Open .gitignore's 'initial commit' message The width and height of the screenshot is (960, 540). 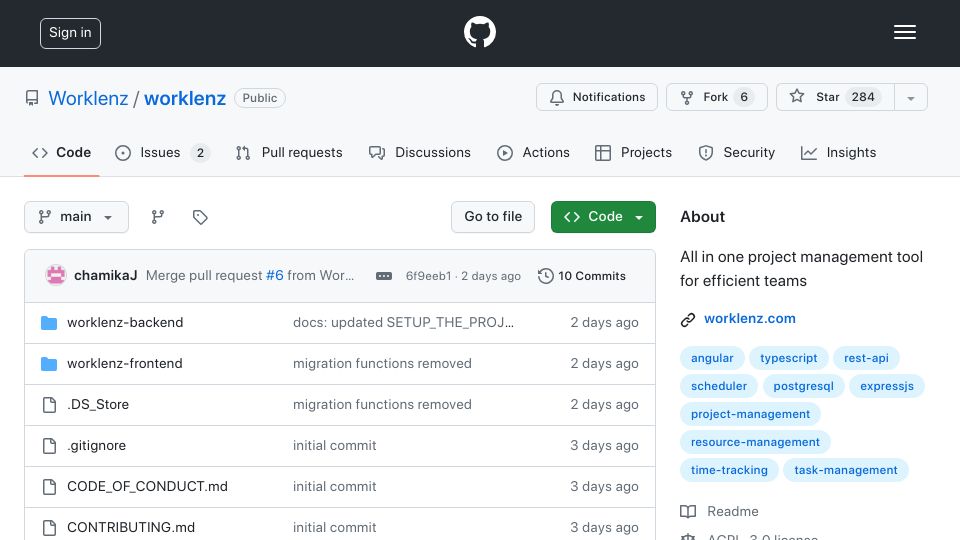point(334,446)
